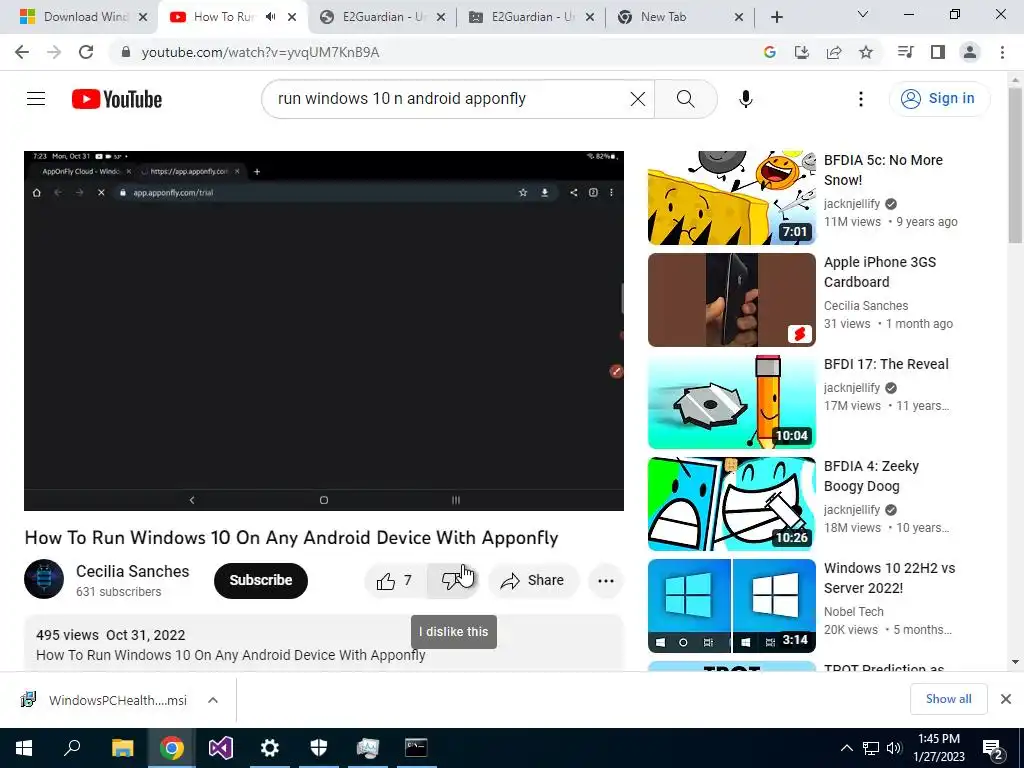This screenshot has height=768, width=1024.
Task: Click the video player area
Action: 324,330
